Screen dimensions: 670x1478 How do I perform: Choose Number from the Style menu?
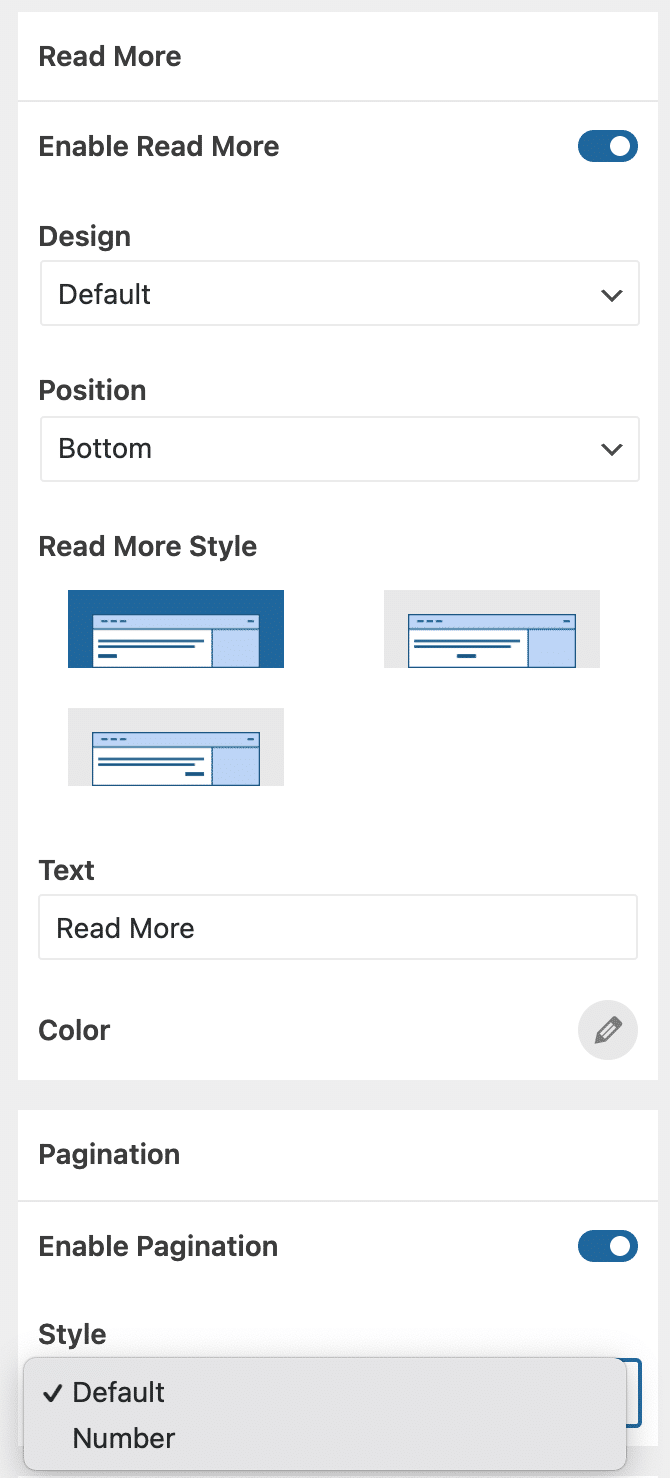point(124,1438)
